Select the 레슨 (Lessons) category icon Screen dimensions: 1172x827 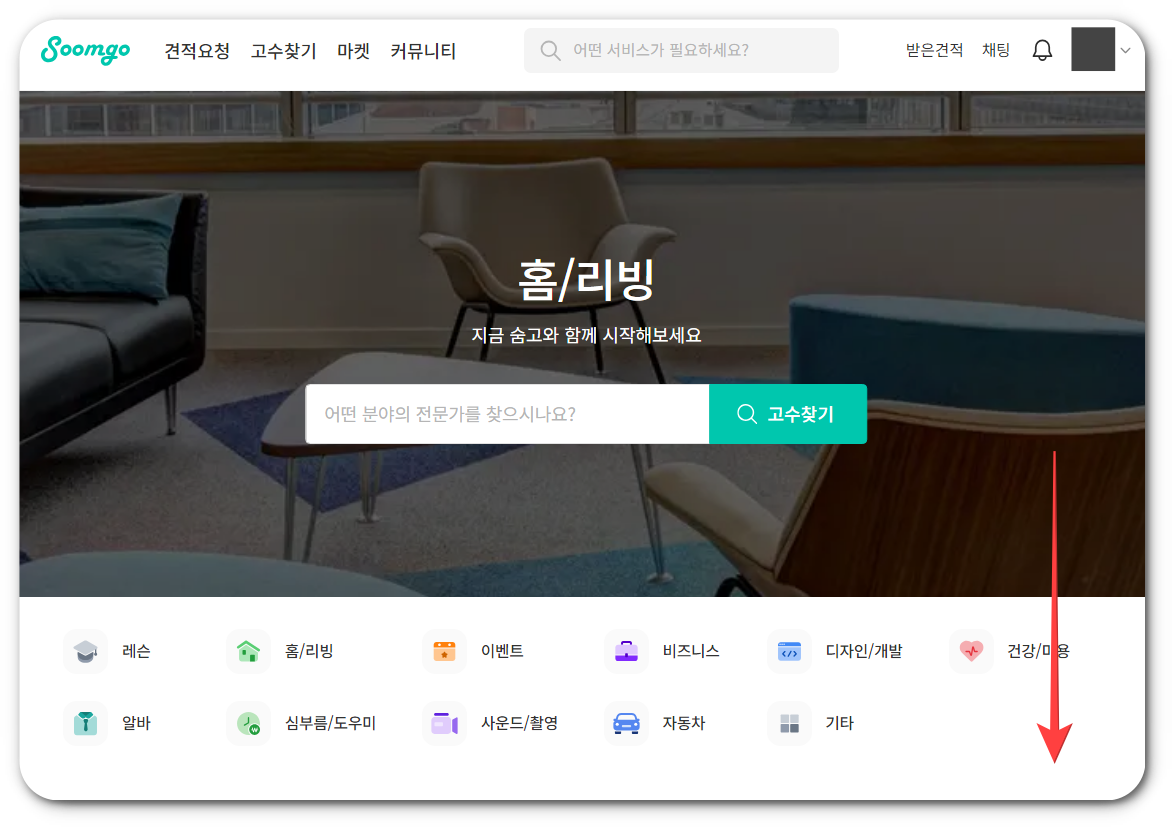pos(85,650)
